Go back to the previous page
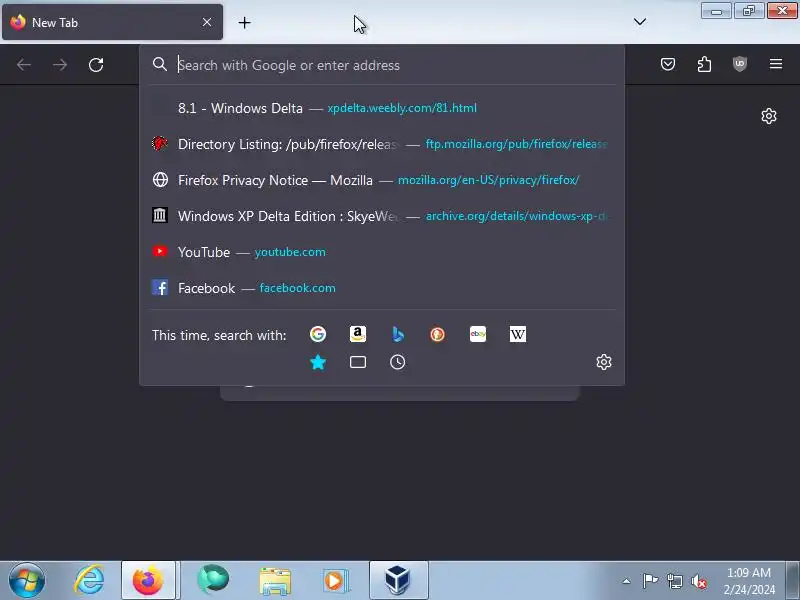The height and width of the screenshot is (600, 800). coord(24,65)
